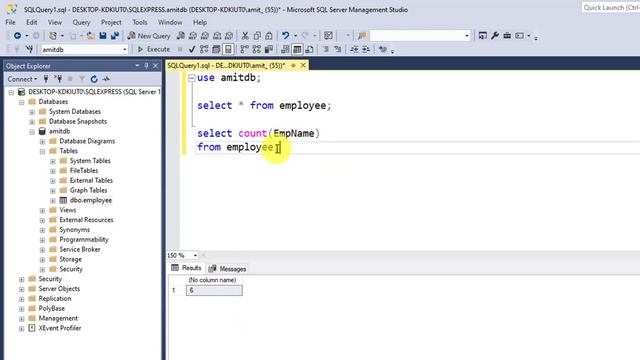This screenshot has height=360, width=640.
Task: Click the Quick Launch search field
Action: pyautogui.click(x=611, y=8)
